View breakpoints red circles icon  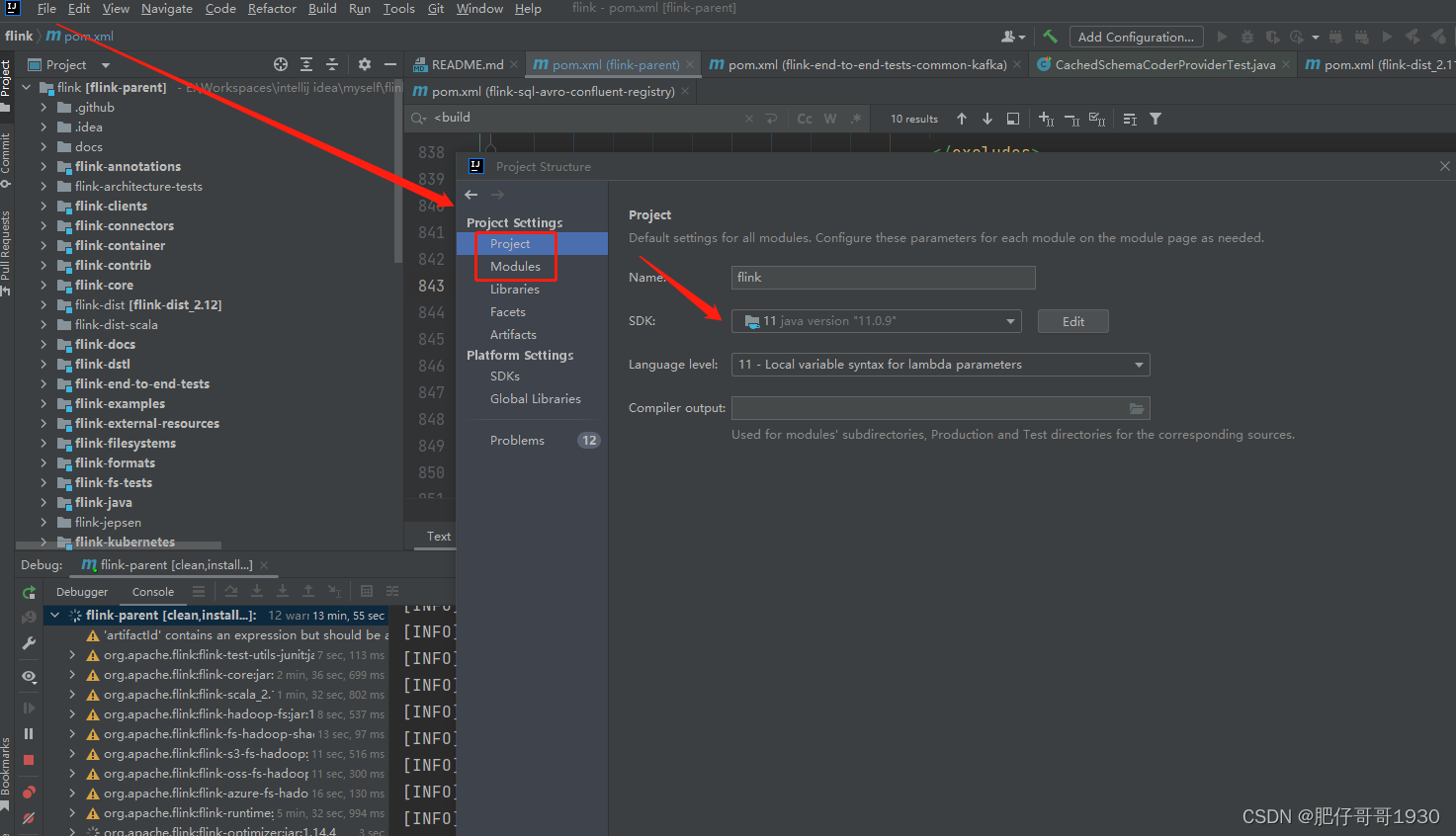[x=29, y=793]
